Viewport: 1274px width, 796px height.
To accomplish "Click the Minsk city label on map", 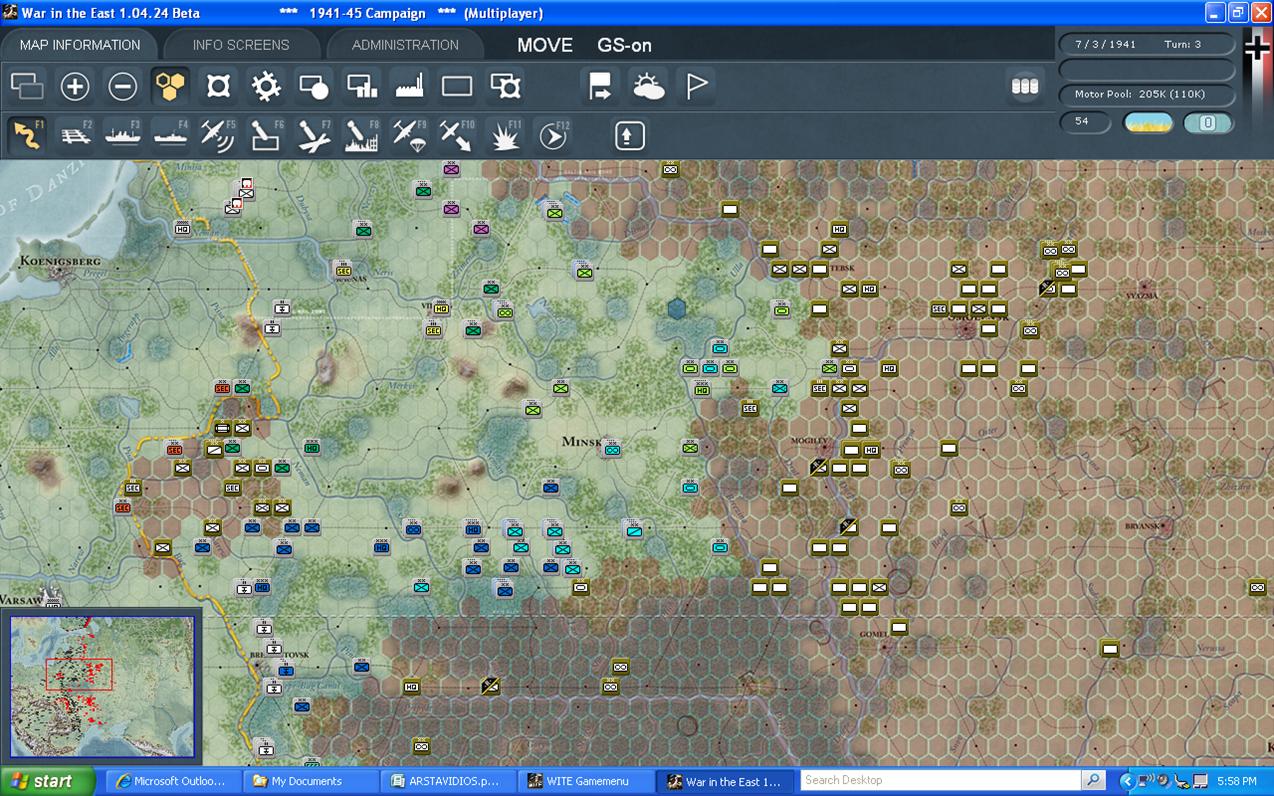I will (583, 442).
